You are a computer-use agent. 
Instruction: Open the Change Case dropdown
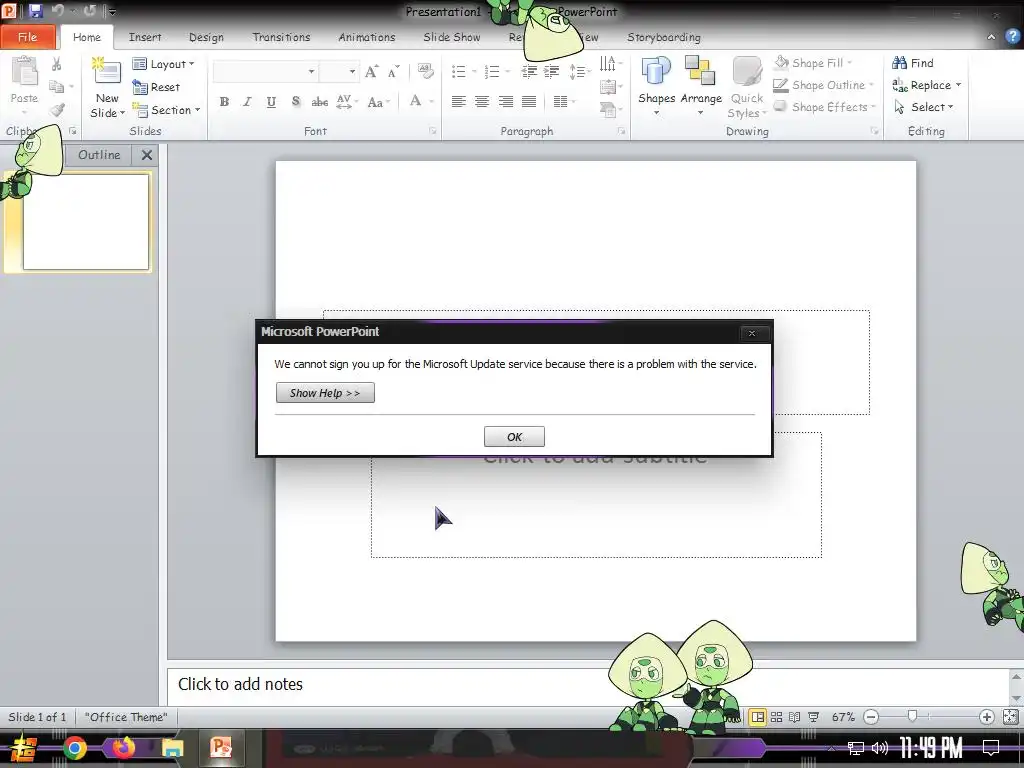tap(378, 102)
